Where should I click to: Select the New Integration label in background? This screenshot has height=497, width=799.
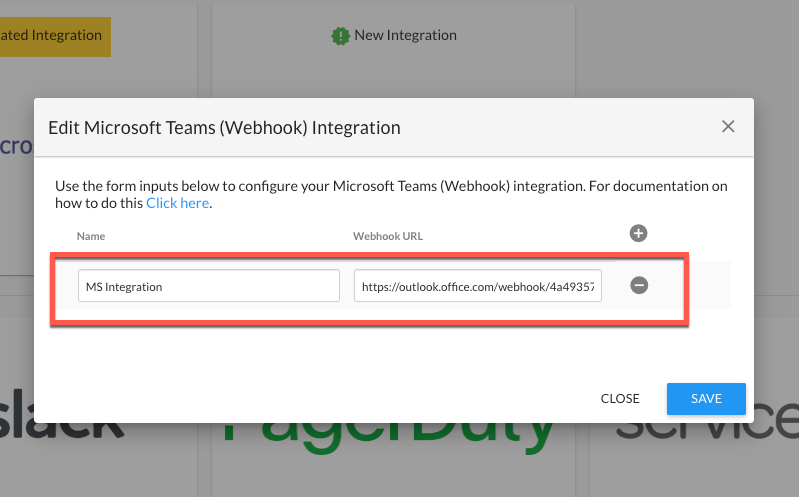(x=405, y=35)
